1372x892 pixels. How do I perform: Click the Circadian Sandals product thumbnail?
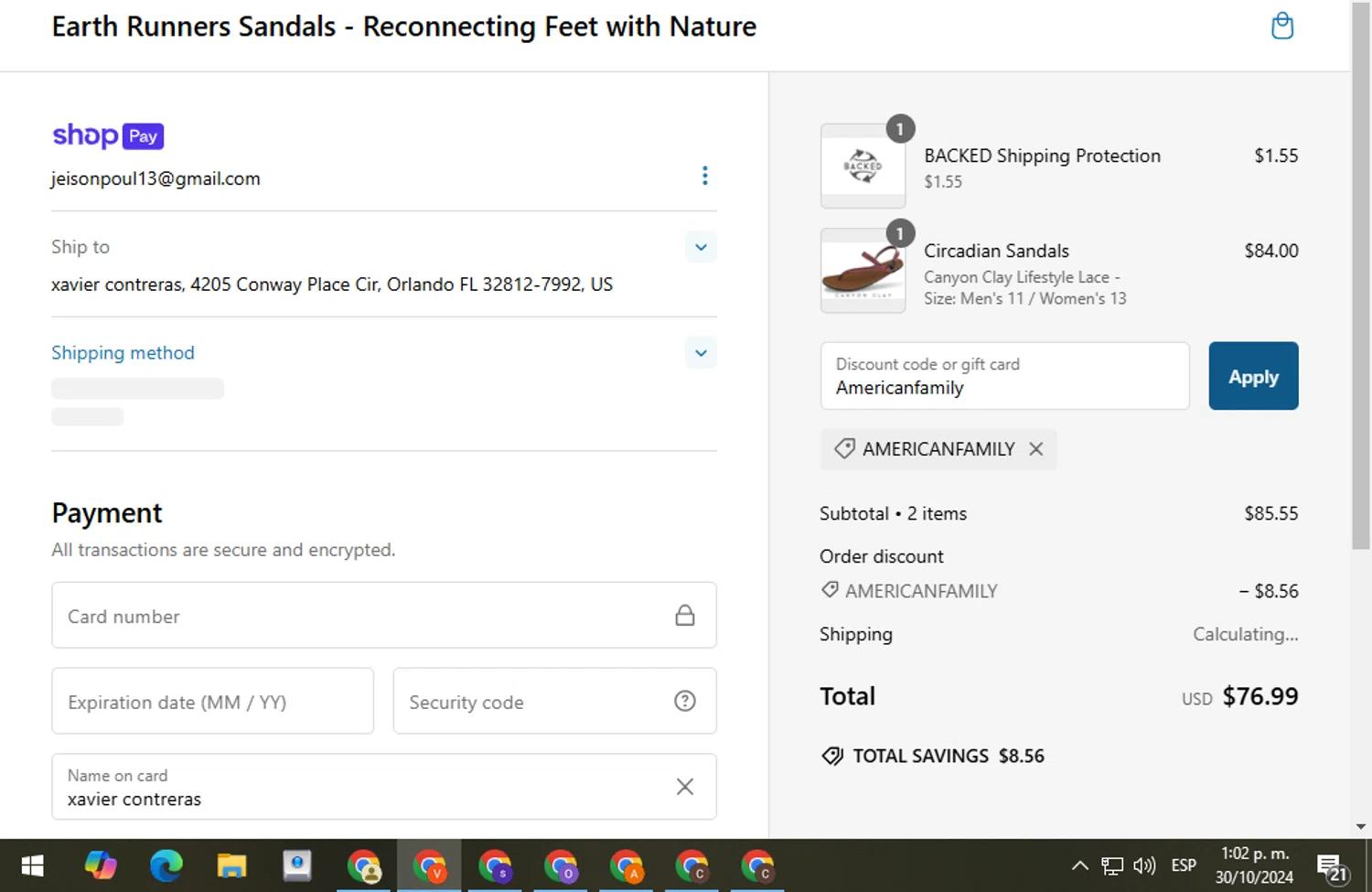pyautogui.click(x=863, y=271)
